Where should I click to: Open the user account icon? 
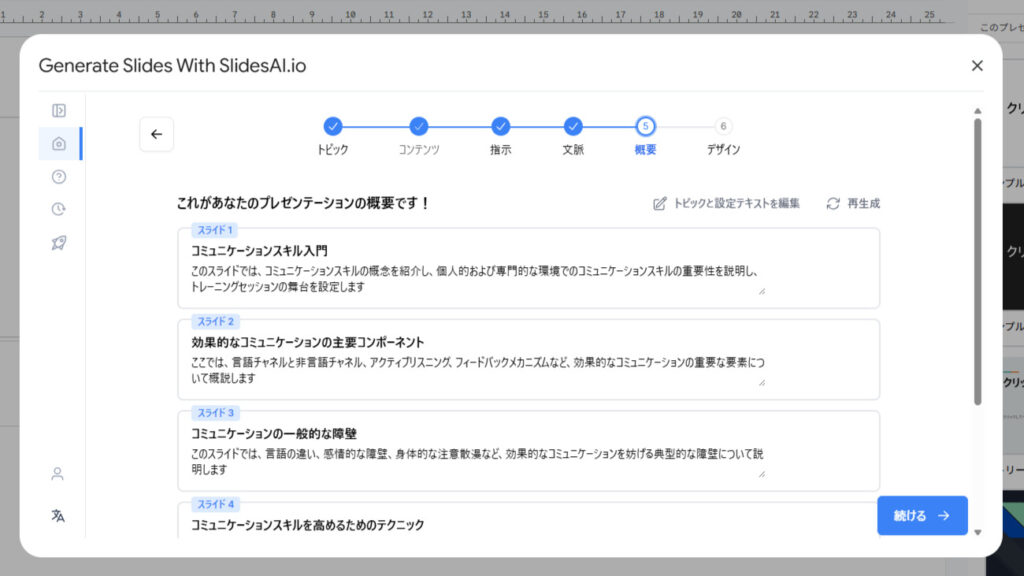58,474
